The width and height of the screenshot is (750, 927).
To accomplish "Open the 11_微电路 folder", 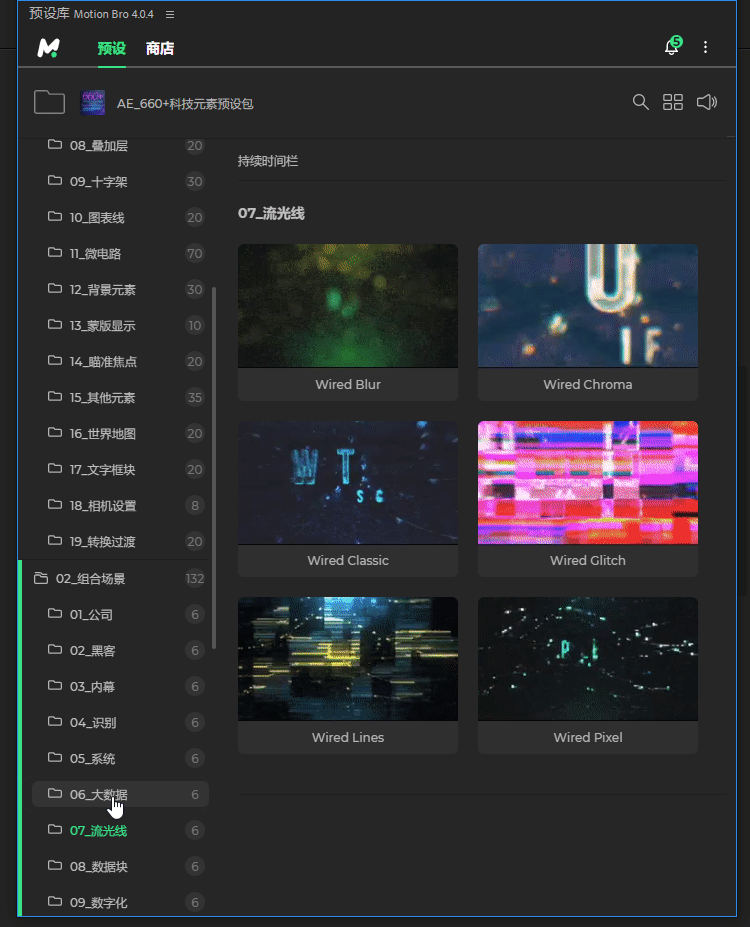I will [x=121, y=254].
